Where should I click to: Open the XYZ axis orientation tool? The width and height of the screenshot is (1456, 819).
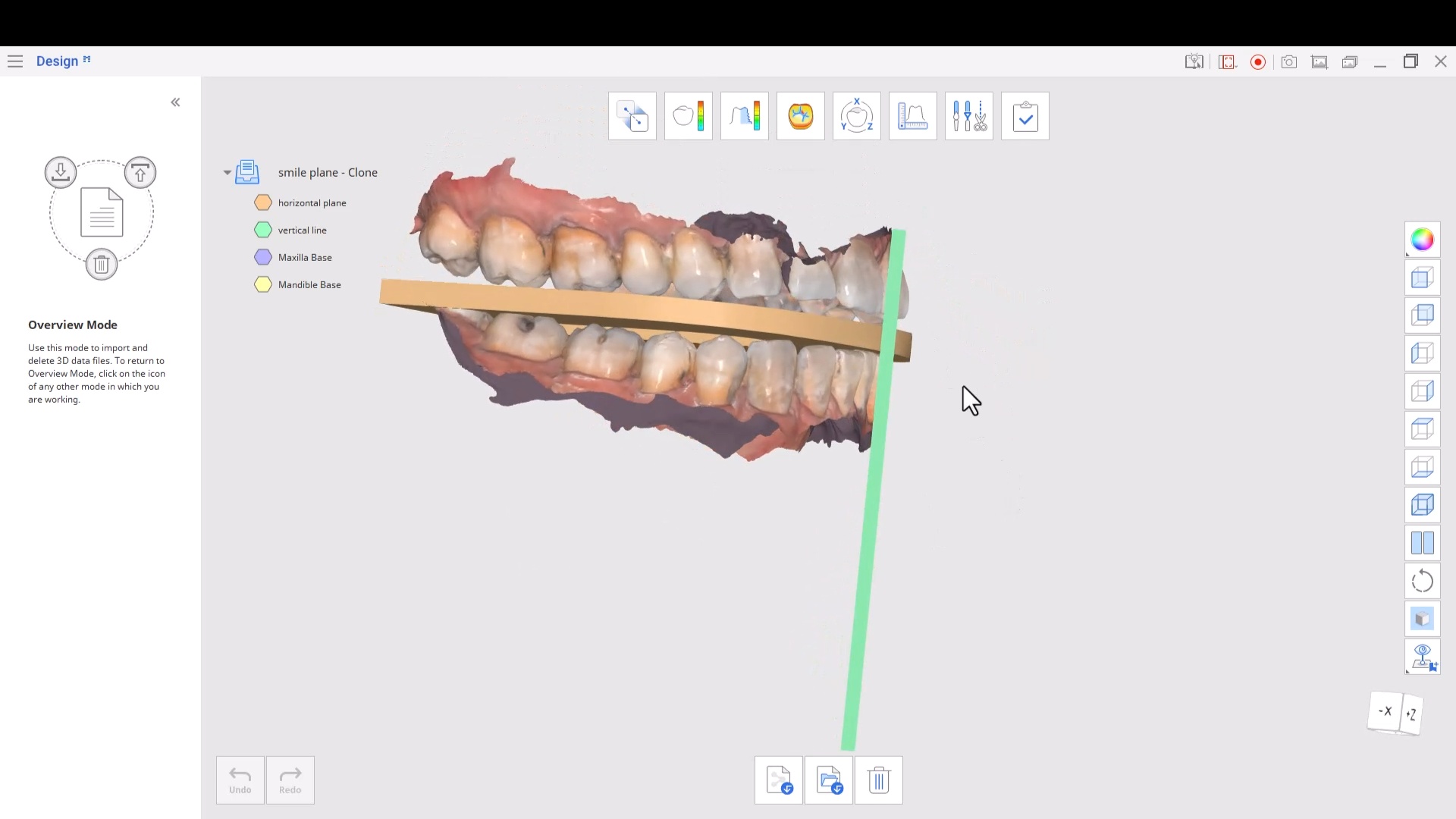click(856, 116)
